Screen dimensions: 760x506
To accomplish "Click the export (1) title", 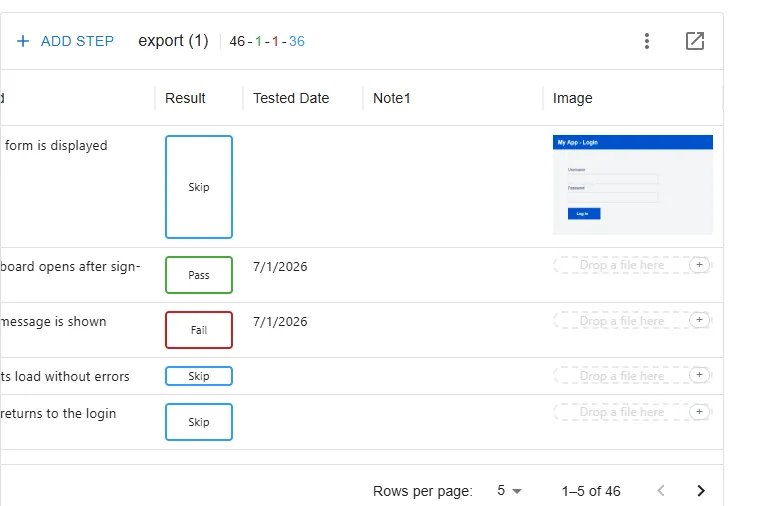I will (173, 41).
